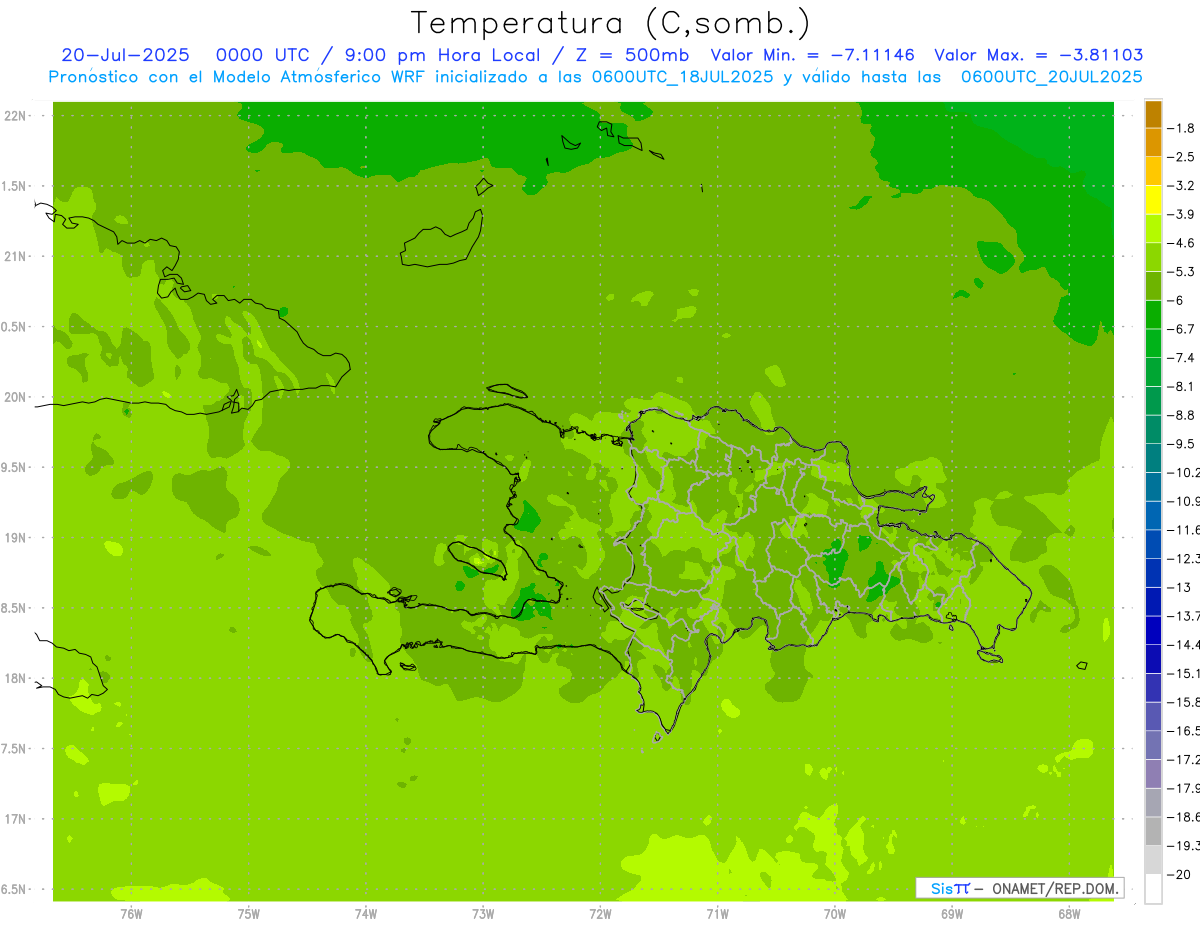
Task: Pick the white swatch below -20
Action: (1153, 889)
